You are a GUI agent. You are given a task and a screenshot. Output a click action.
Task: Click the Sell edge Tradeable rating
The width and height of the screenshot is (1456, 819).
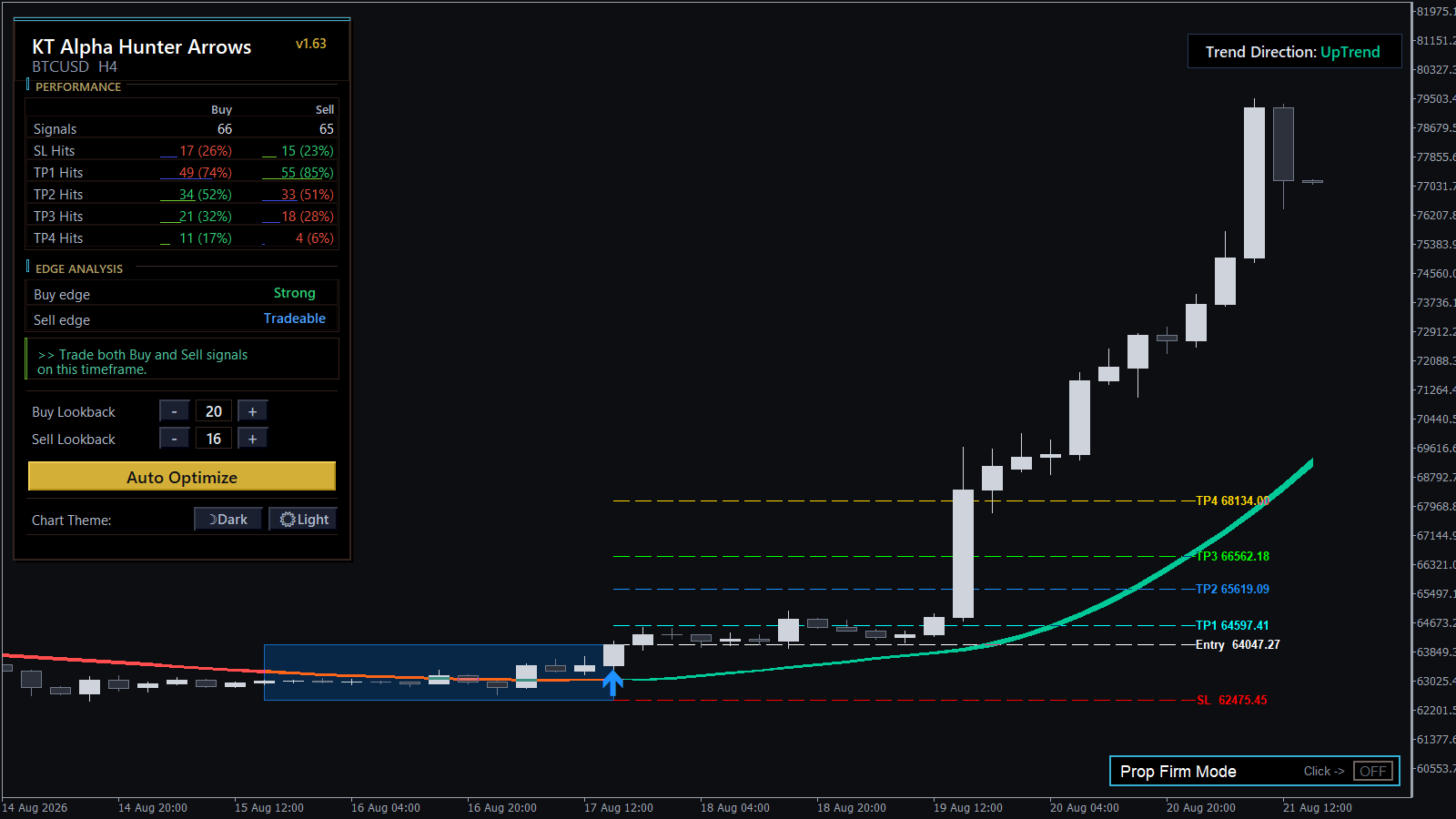(295, 318)
